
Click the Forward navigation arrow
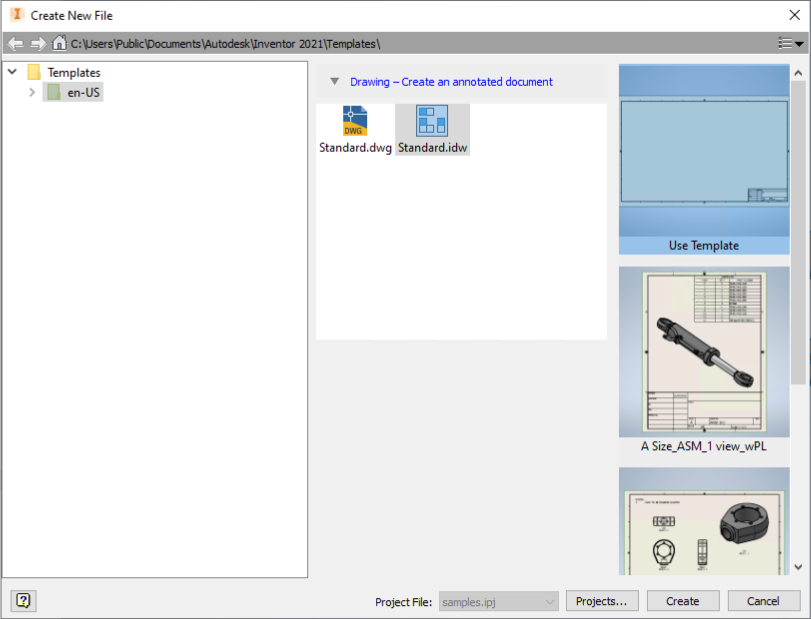point(38,43)
